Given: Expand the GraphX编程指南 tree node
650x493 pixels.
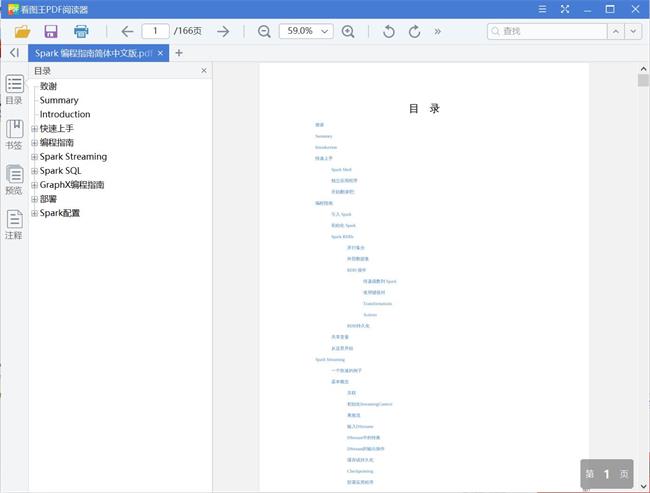Looking at the screenshot, I should click(34, 185).
